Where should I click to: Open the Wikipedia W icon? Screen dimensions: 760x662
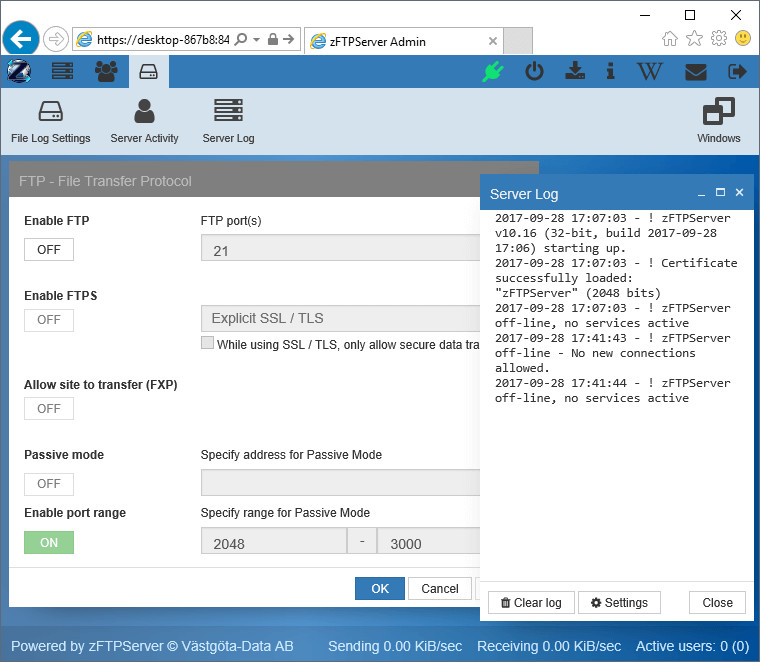click(x=649, y=72)
